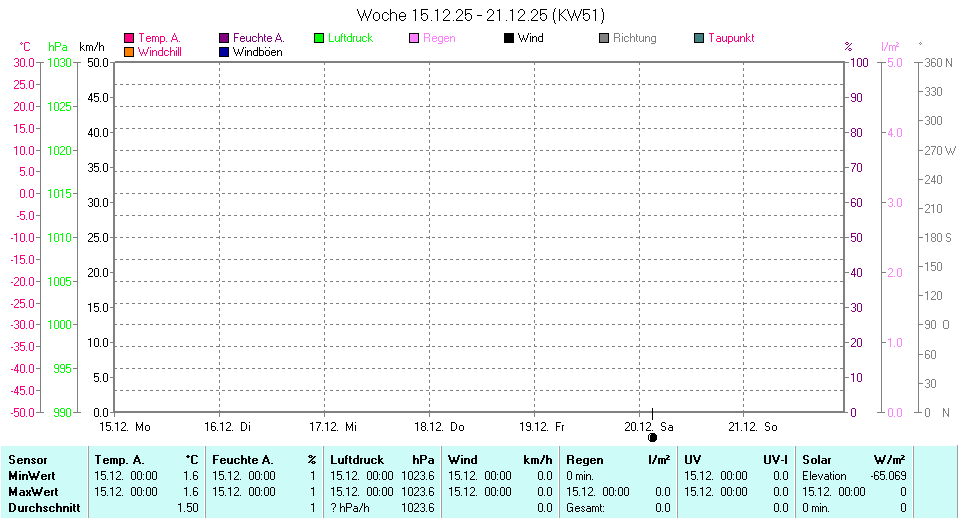Image resolution: width=958 pixels, height=518 pixels.
Task: Click the pink Regen legend swatch
Action: coord(414,38)
